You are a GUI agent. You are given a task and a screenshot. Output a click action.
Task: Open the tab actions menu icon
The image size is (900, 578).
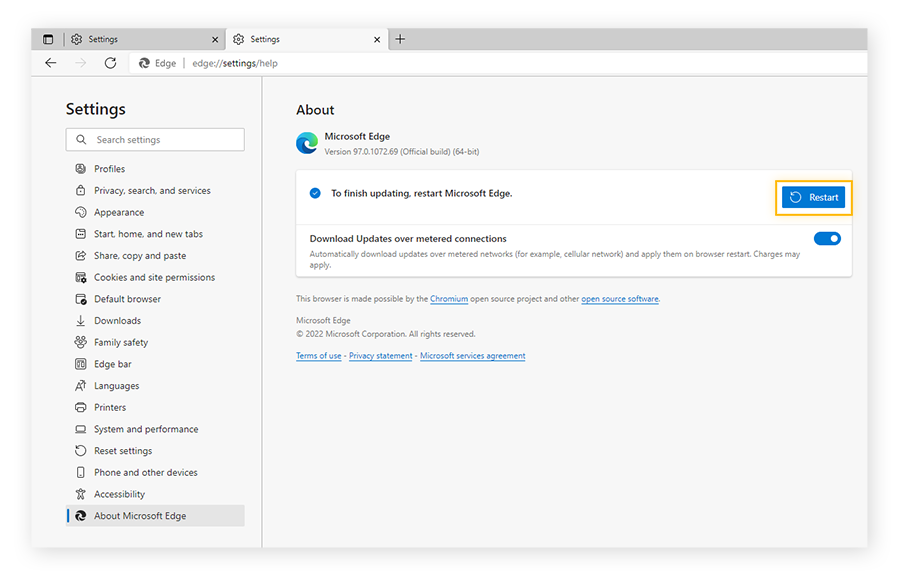[x=48, y=39]
